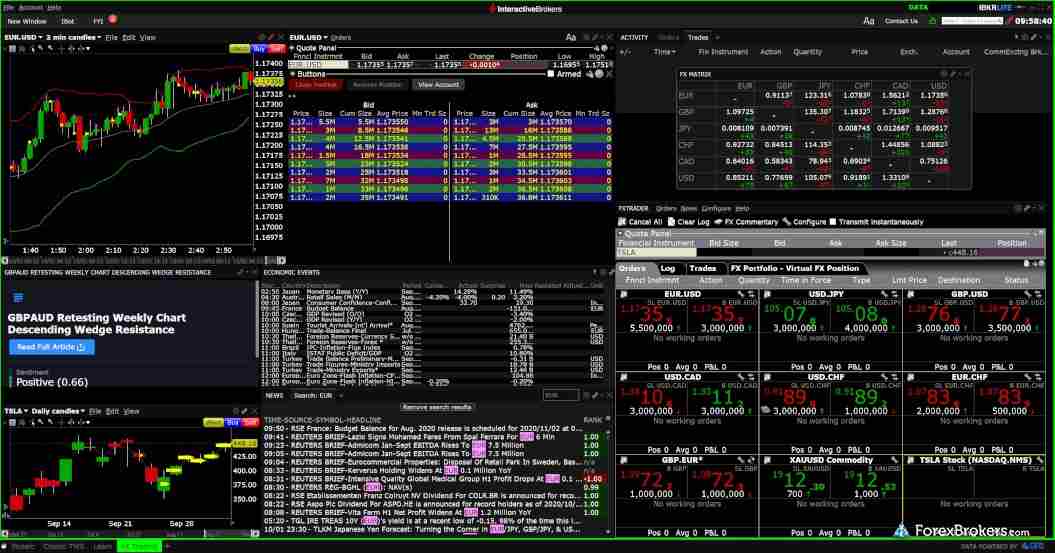Open the FX Portfolio - Virtual FX Position tab
This screenshot has width=1055, height=553.
coord(795,268)
